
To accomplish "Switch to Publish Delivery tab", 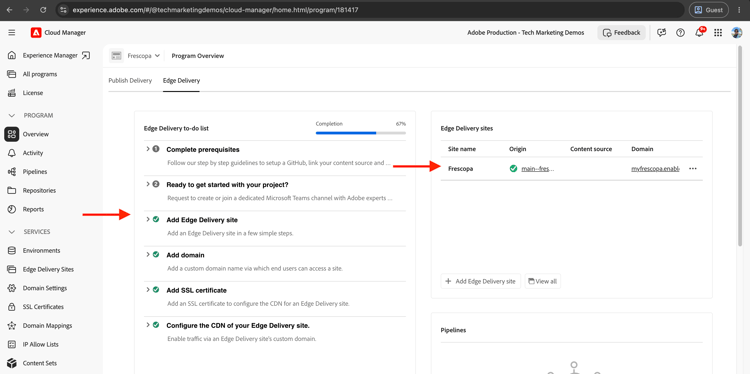I will click(130, 80).
